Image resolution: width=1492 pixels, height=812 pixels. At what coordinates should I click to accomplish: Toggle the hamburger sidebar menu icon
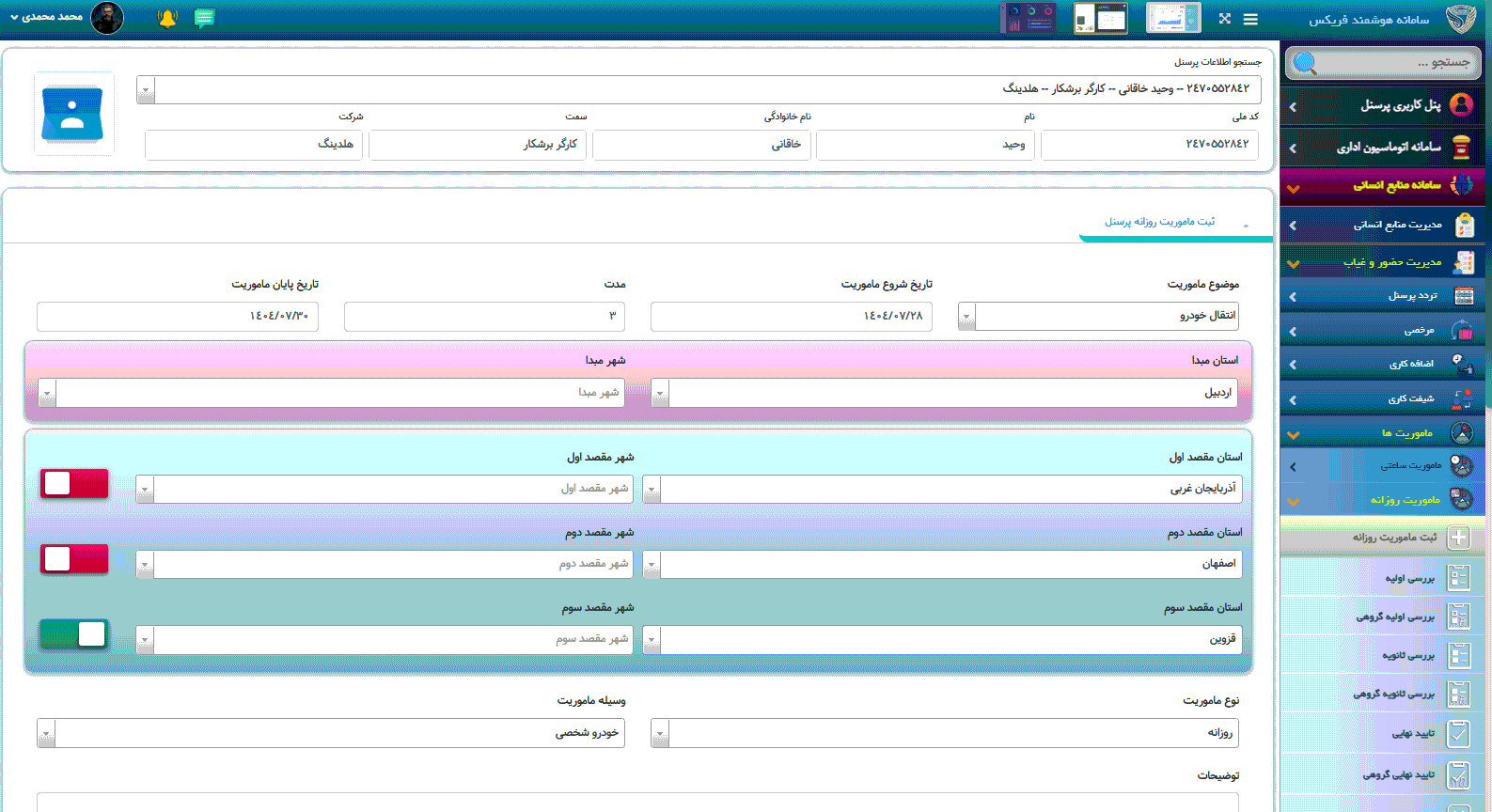coord(1250,19)
